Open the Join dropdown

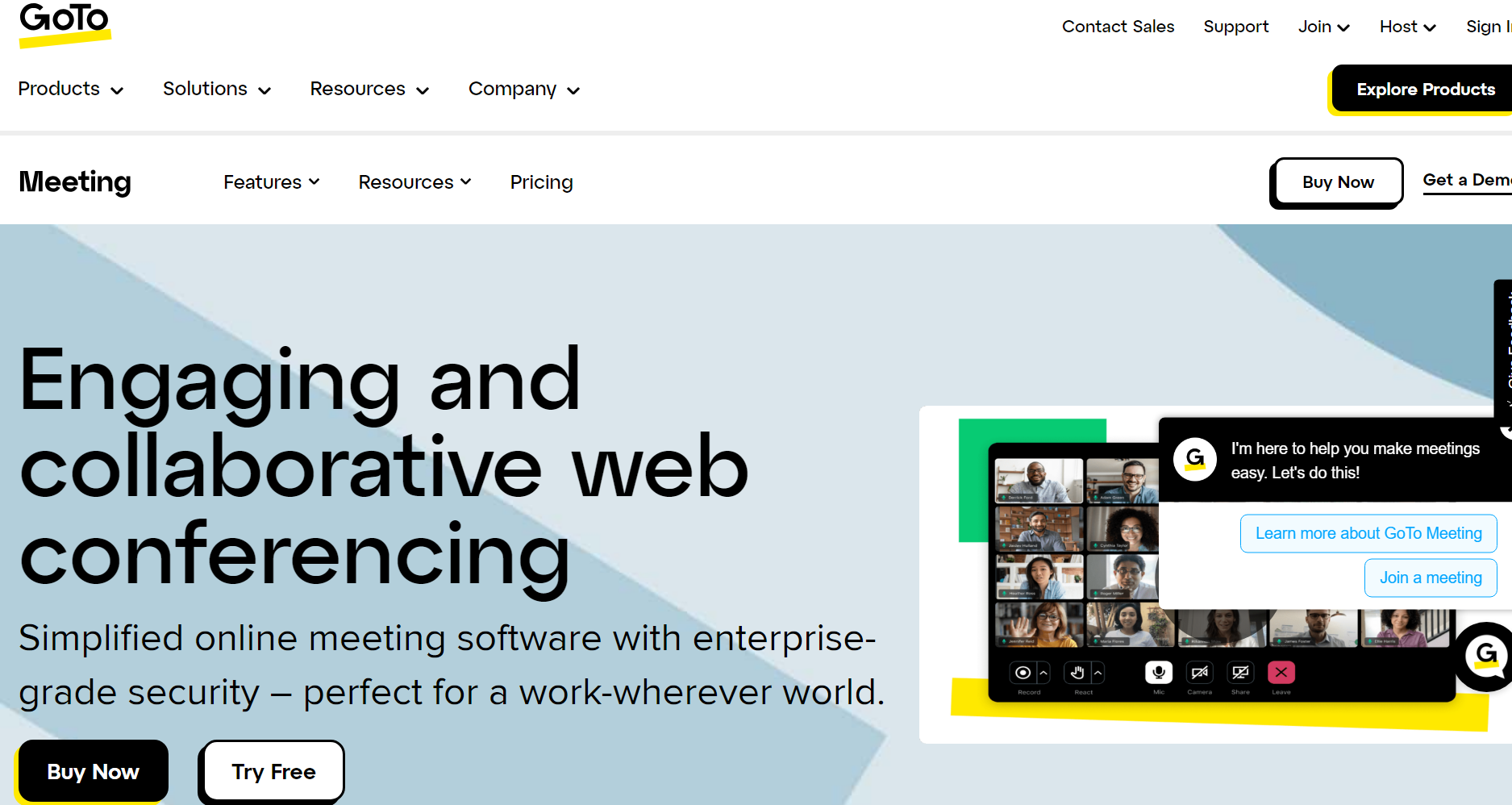[1323, 27]
